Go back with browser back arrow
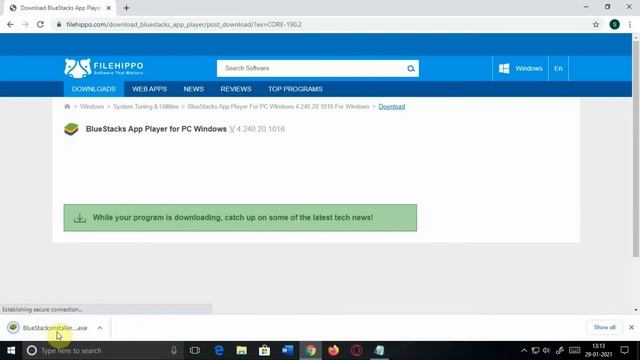The width and height of the screenshot is (640, 360). coord(10,24)
